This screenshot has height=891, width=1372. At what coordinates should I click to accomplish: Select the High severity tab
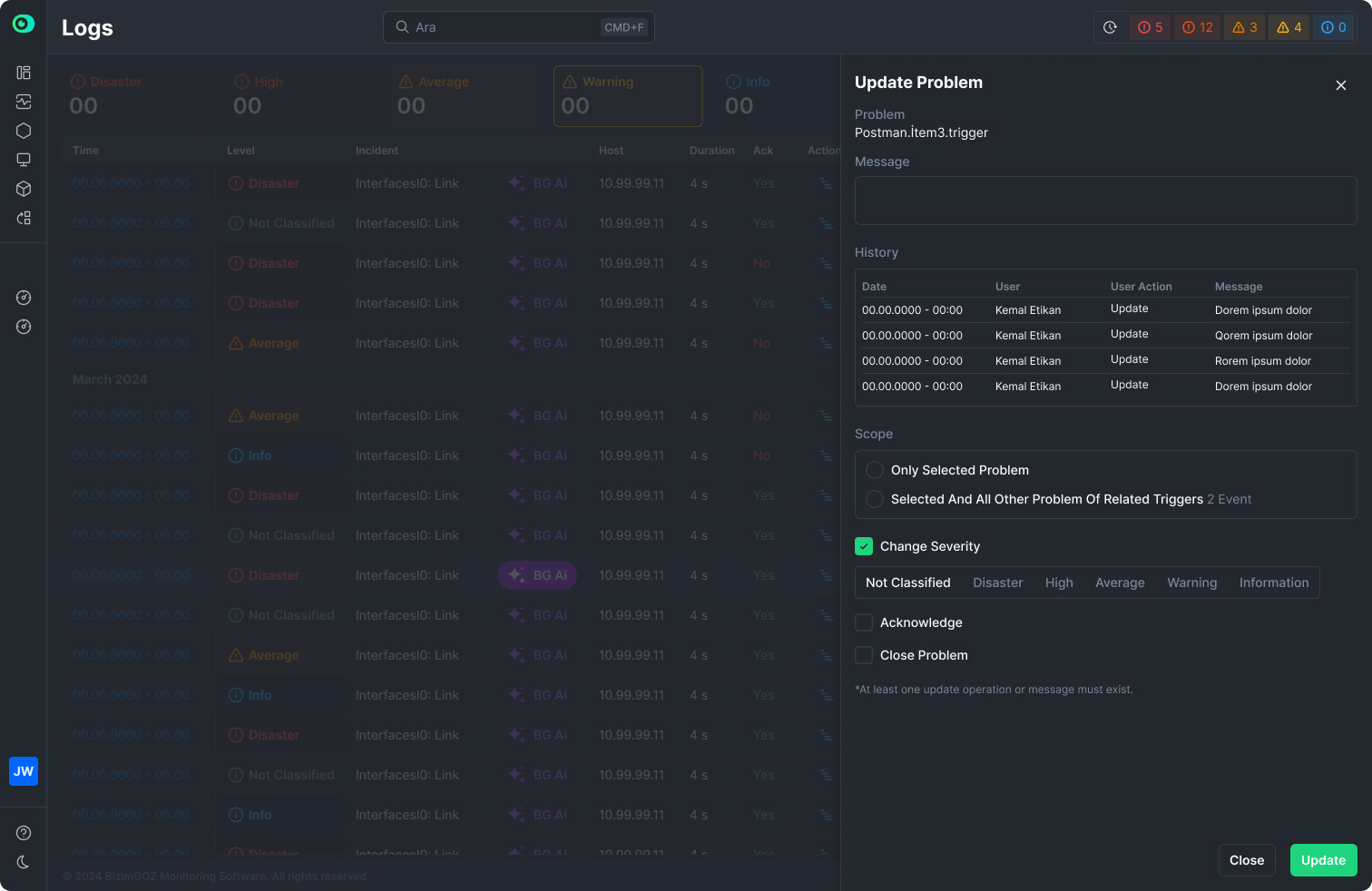point(1059,583)
